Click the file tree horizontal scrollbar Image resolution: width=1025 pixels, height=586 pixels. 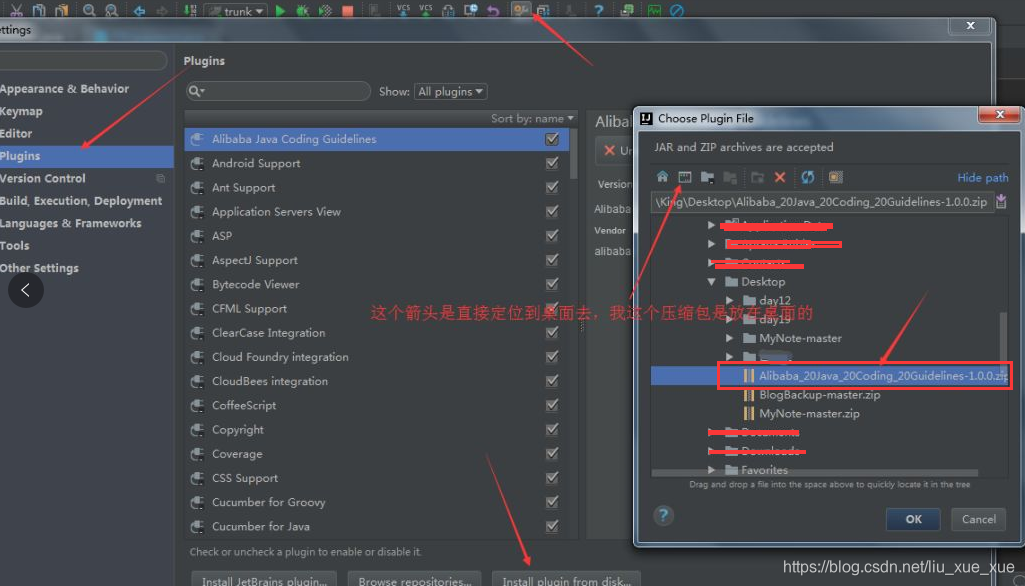(x=815, y=473)
